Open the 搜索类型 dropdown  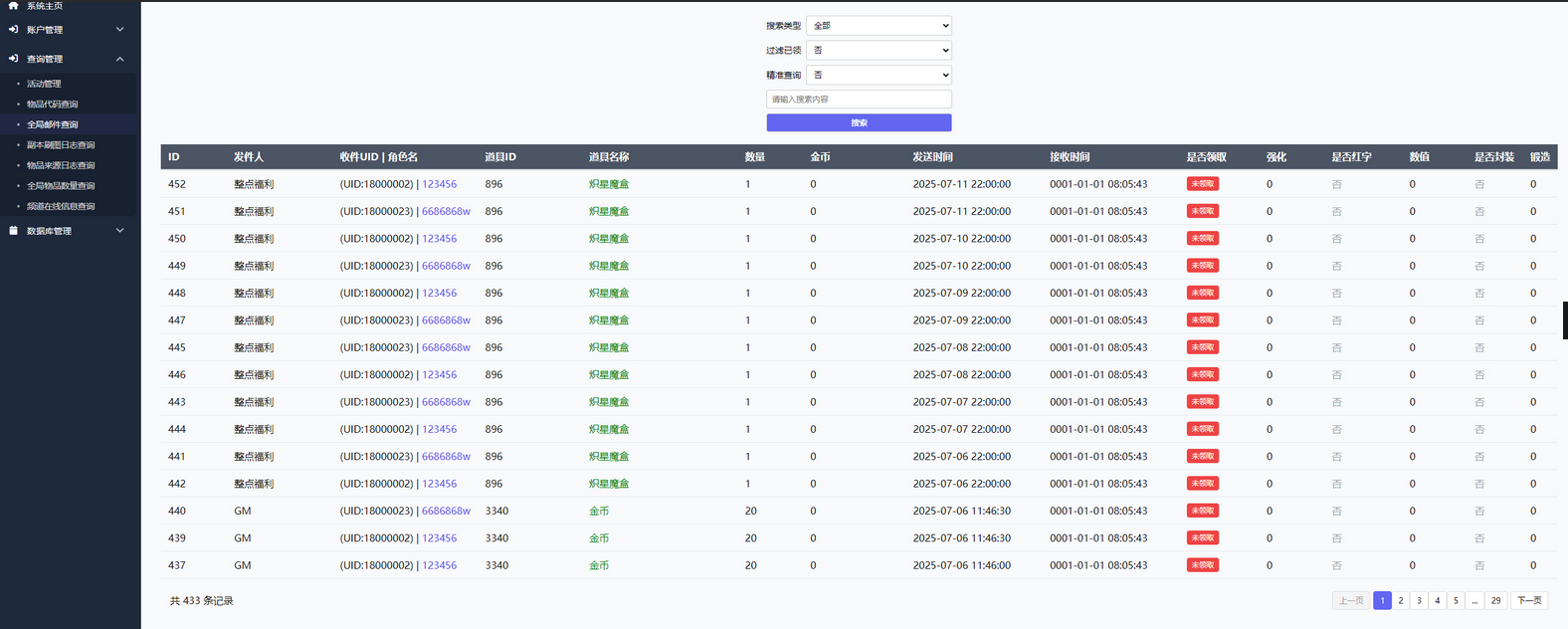(879, 26)
